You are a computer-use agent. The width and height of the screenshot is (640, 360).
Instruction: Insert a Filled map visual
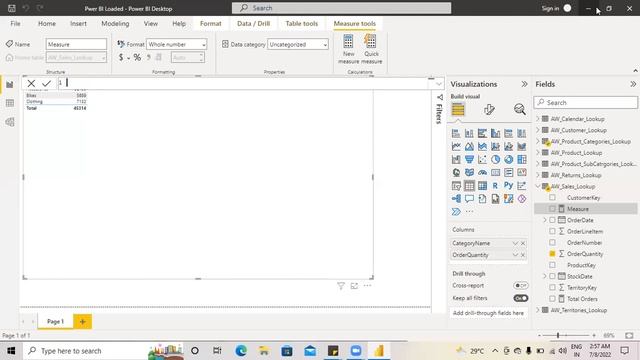[x=469, y=173]
